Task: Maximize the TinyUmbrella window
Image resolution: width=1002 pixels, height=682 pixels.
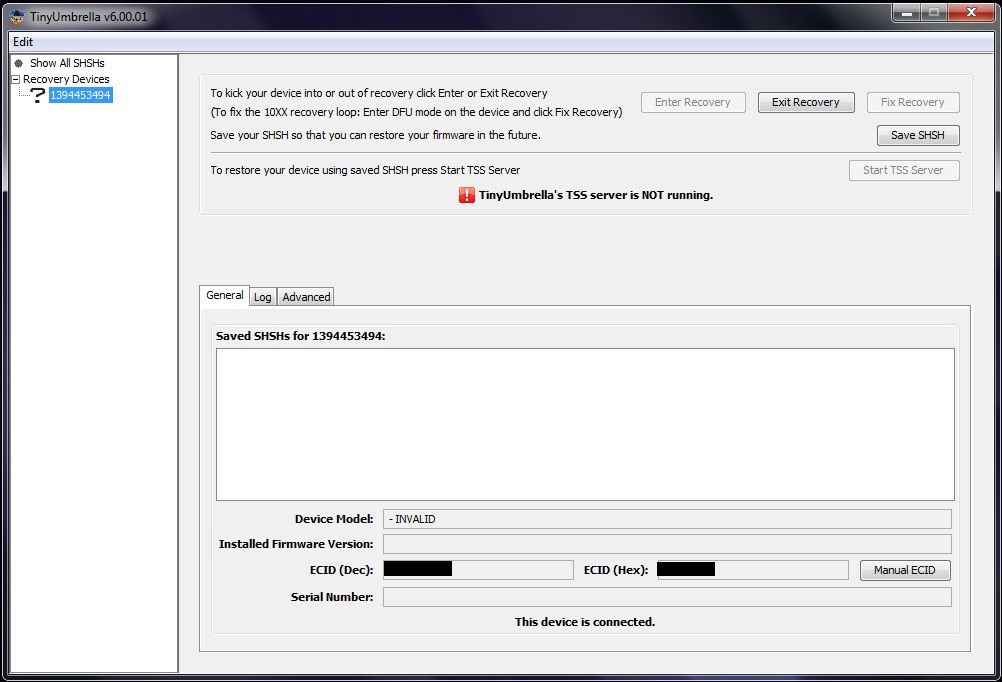Action: pos(934,13)
